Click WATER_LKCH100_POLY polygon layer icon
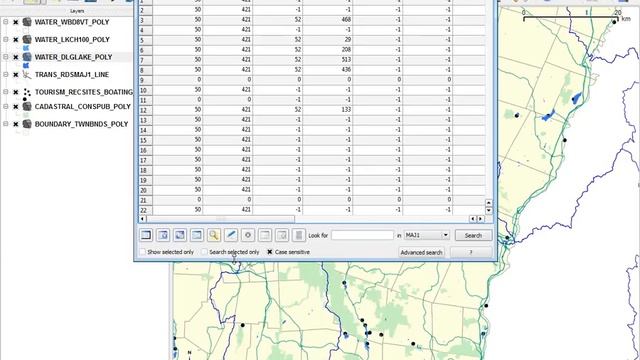The height and width of the screenshot is (360, 640). [x=27, y=40]
